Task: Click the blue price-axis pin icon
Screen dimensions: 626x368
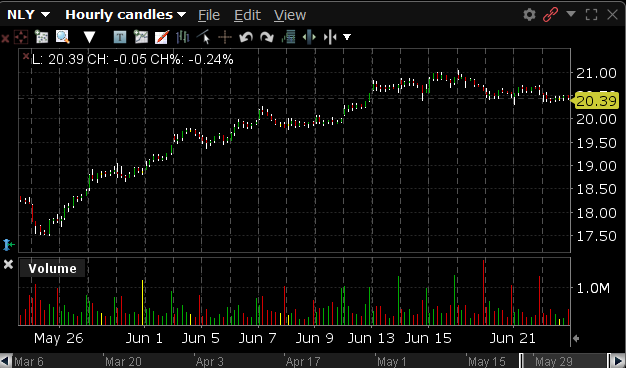Action: (x=8, y=244)
